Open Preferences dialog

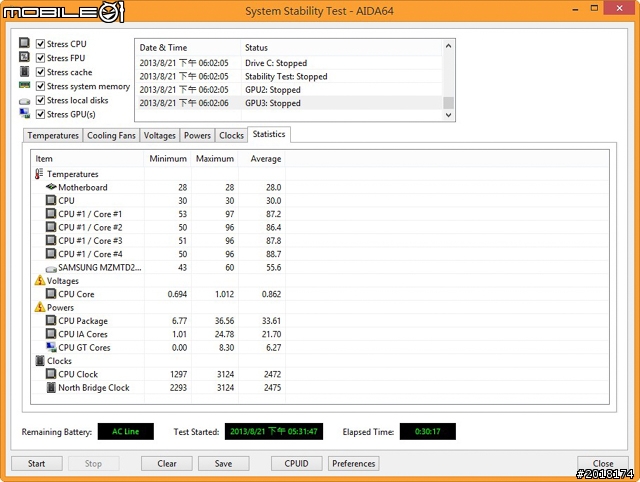click(x=353, y=464)
